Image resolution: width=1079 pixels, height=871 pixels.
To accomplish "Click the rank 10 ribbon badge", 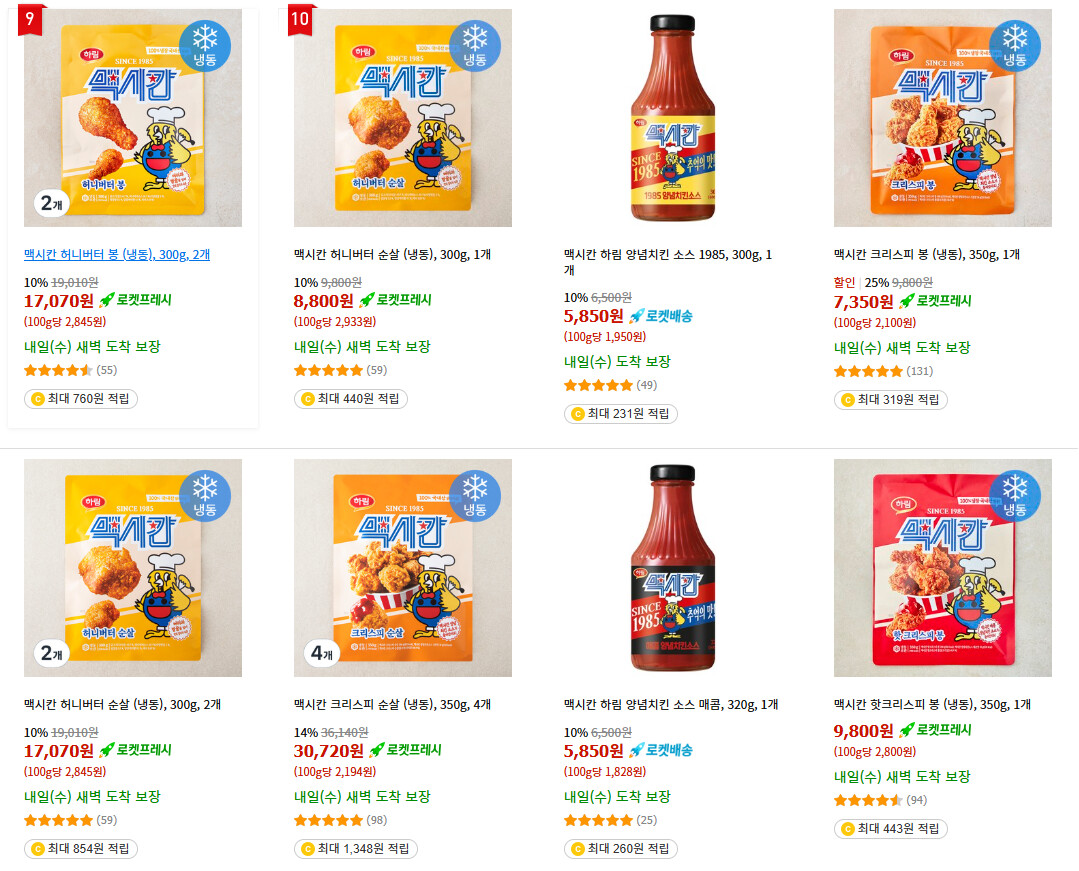I will coord(301,18).
